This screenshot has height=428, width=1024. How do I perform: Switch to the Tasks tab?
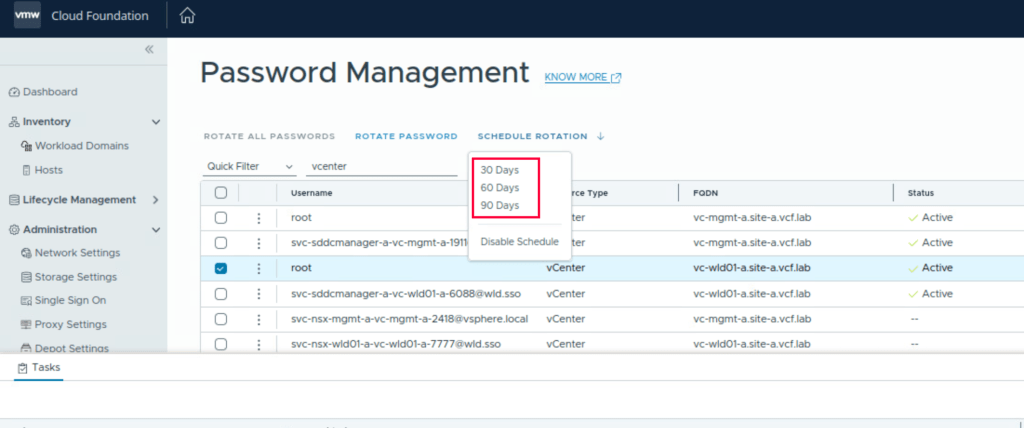click(39, 368)
